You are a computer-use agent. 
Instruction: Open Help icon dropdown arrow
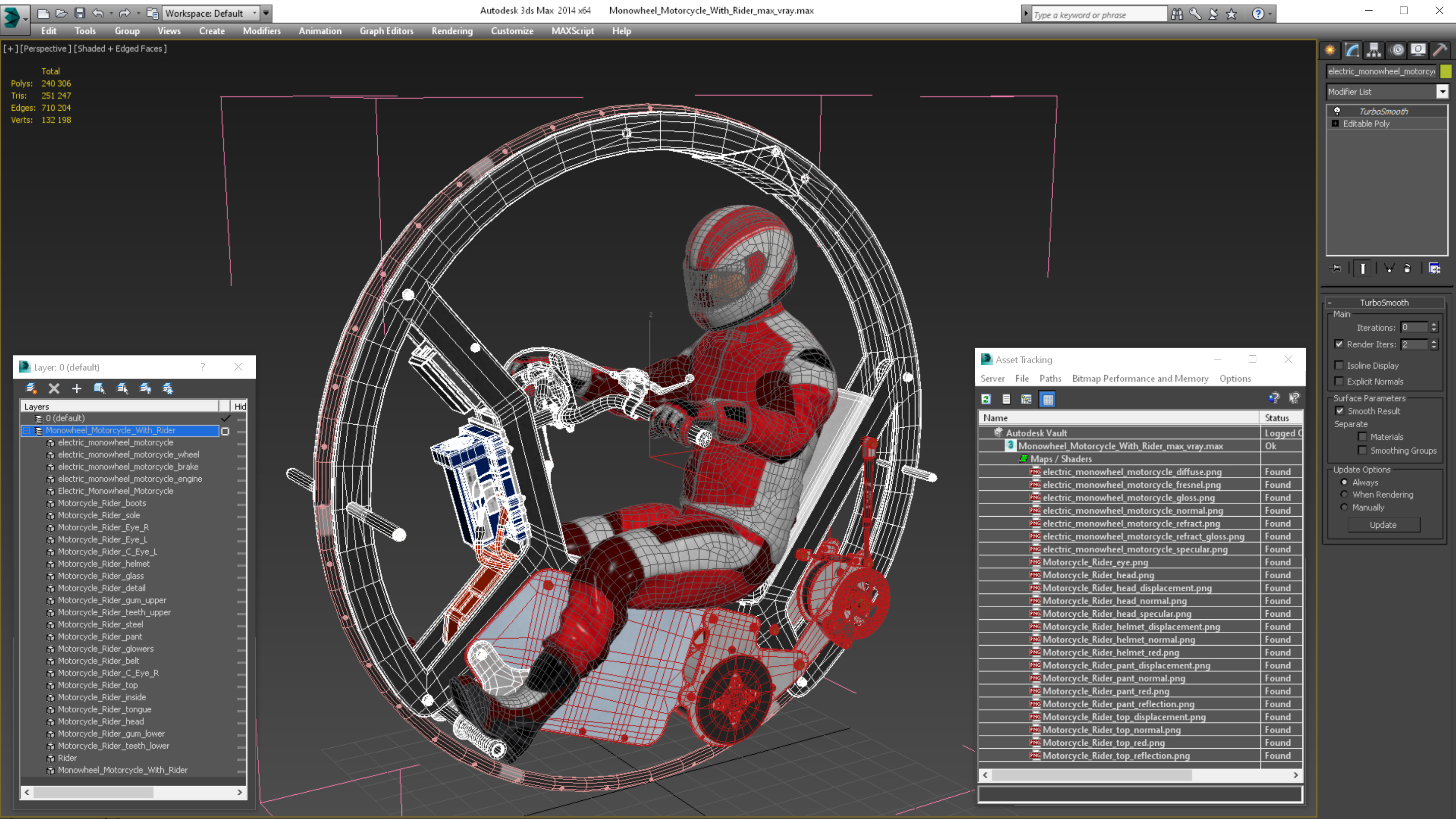pos(1270,14)
